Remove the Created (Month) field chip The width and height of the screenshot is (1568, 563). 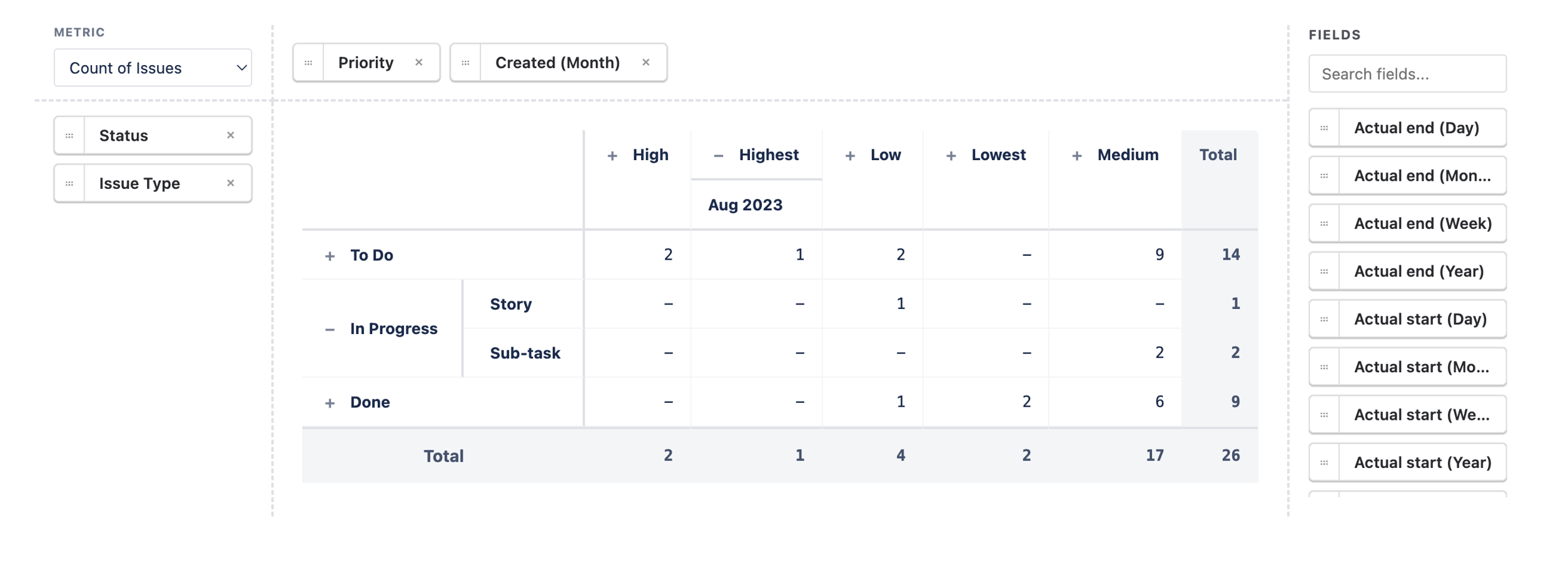coord(646,63)
